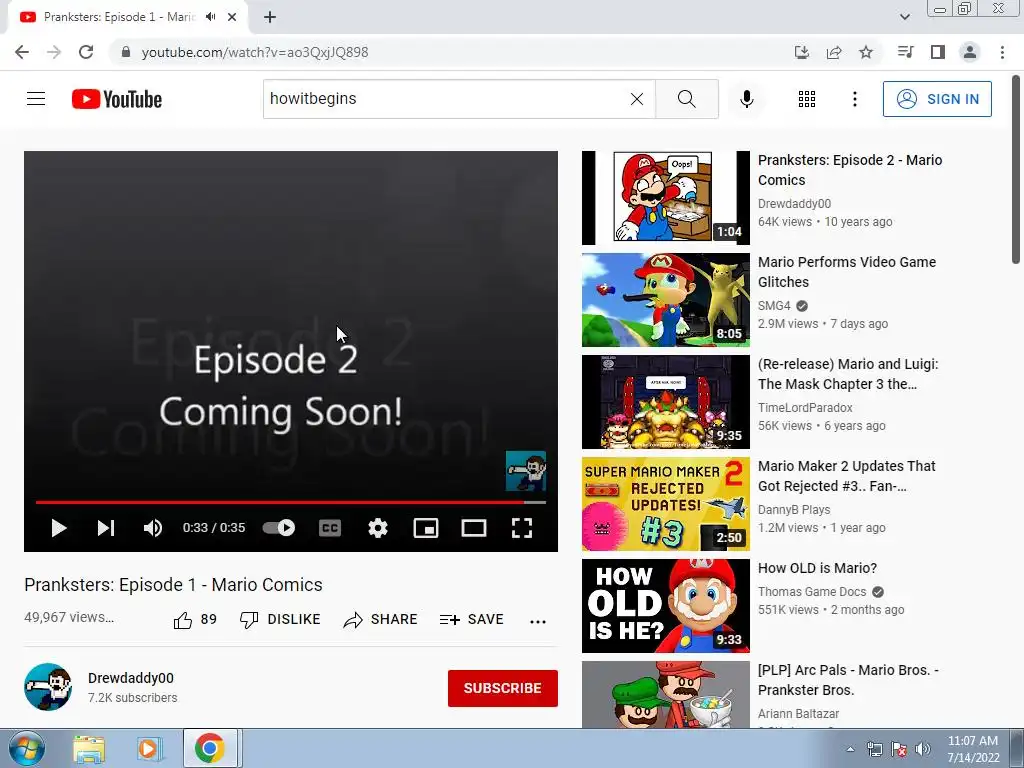
Task: Go forward in browser history
Action: (54, 52)
